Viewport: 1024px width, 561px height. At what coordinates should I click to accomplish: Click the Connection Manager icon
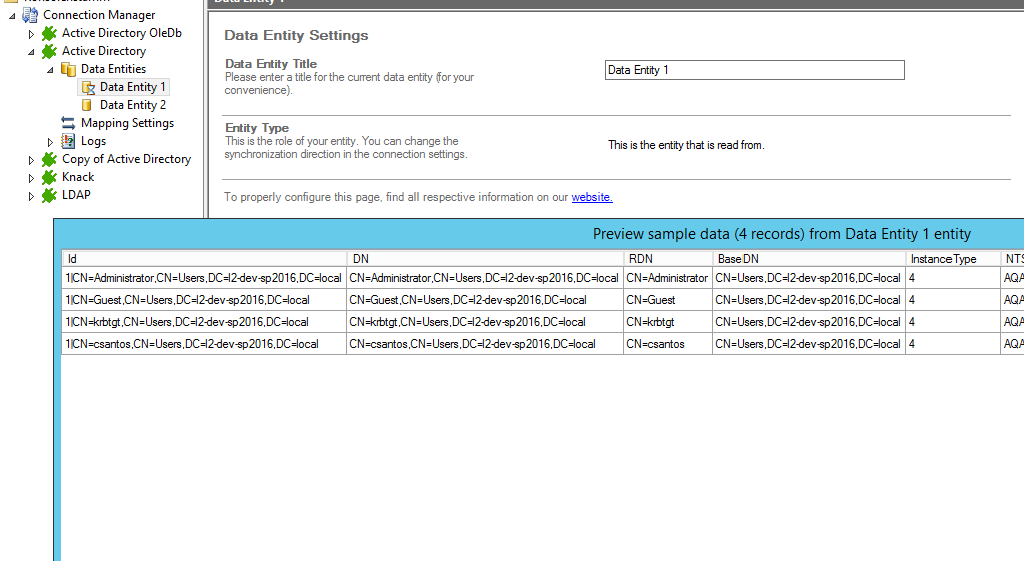pyautogui.click(x=30, y=15)
